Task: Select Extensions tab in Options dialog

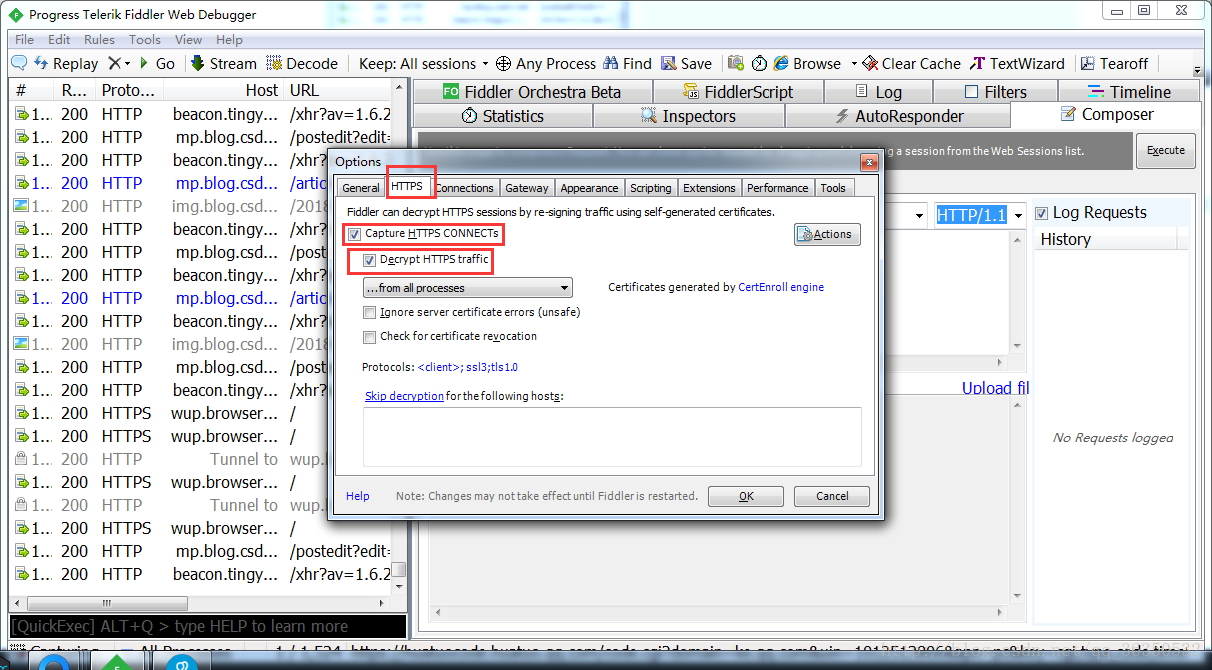Action: [709, 188]
